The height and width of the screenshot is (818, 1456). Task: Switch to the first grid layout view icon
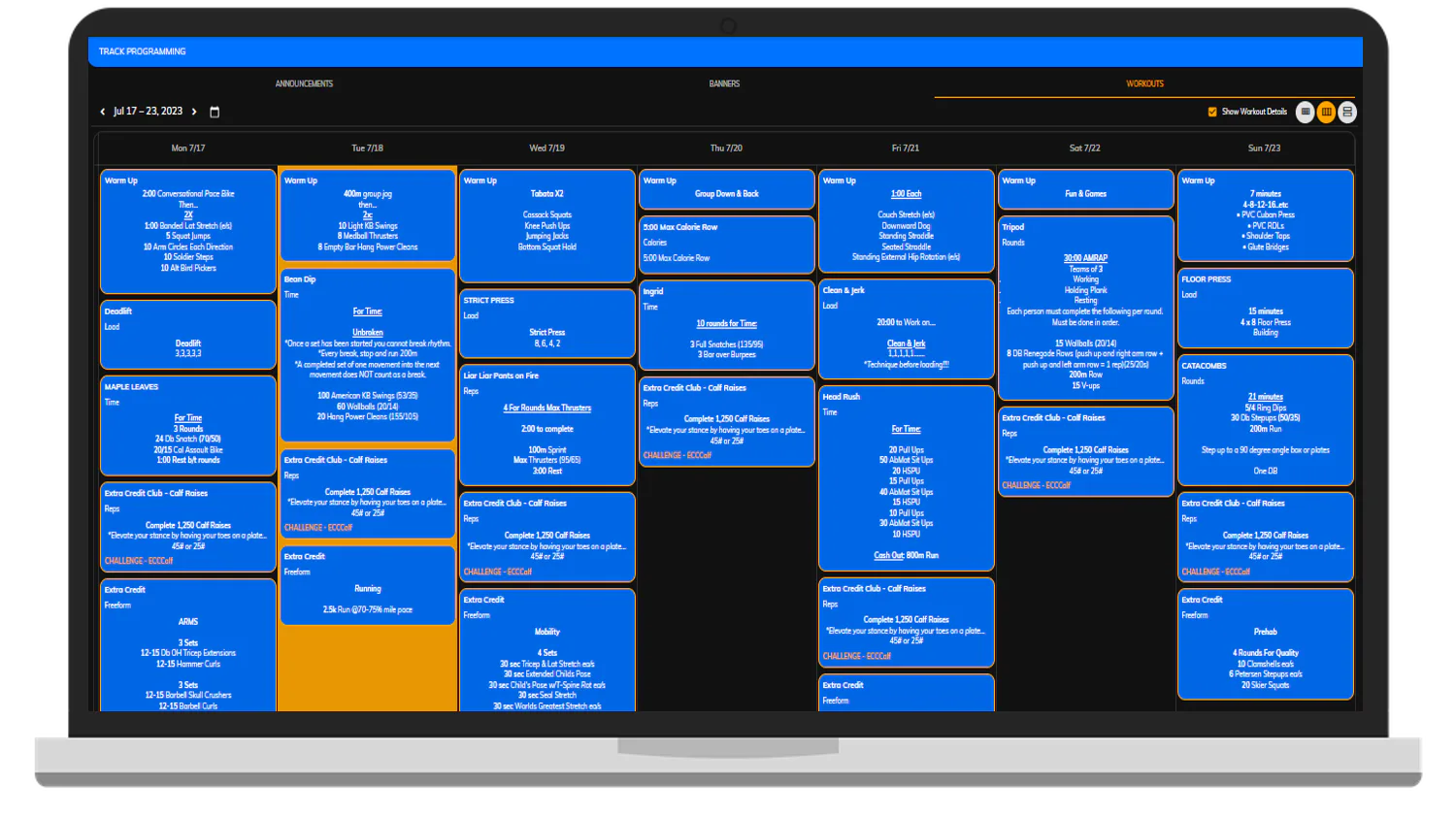point(1306,112)
